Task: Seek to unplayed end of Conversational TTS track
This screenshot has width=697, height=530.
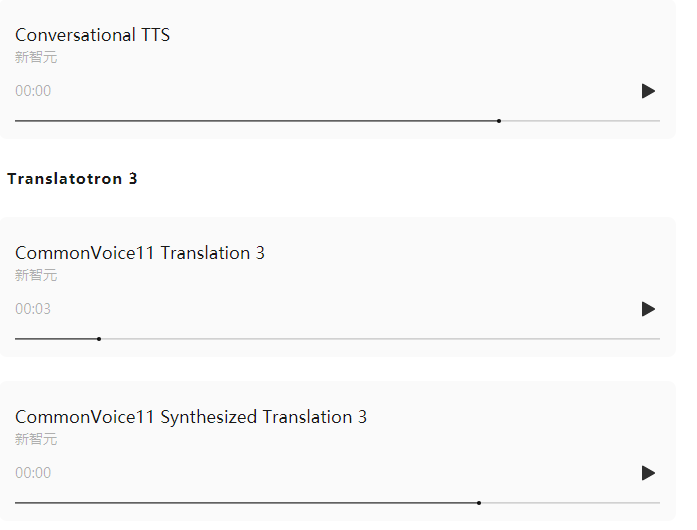Action: (653, 121)
